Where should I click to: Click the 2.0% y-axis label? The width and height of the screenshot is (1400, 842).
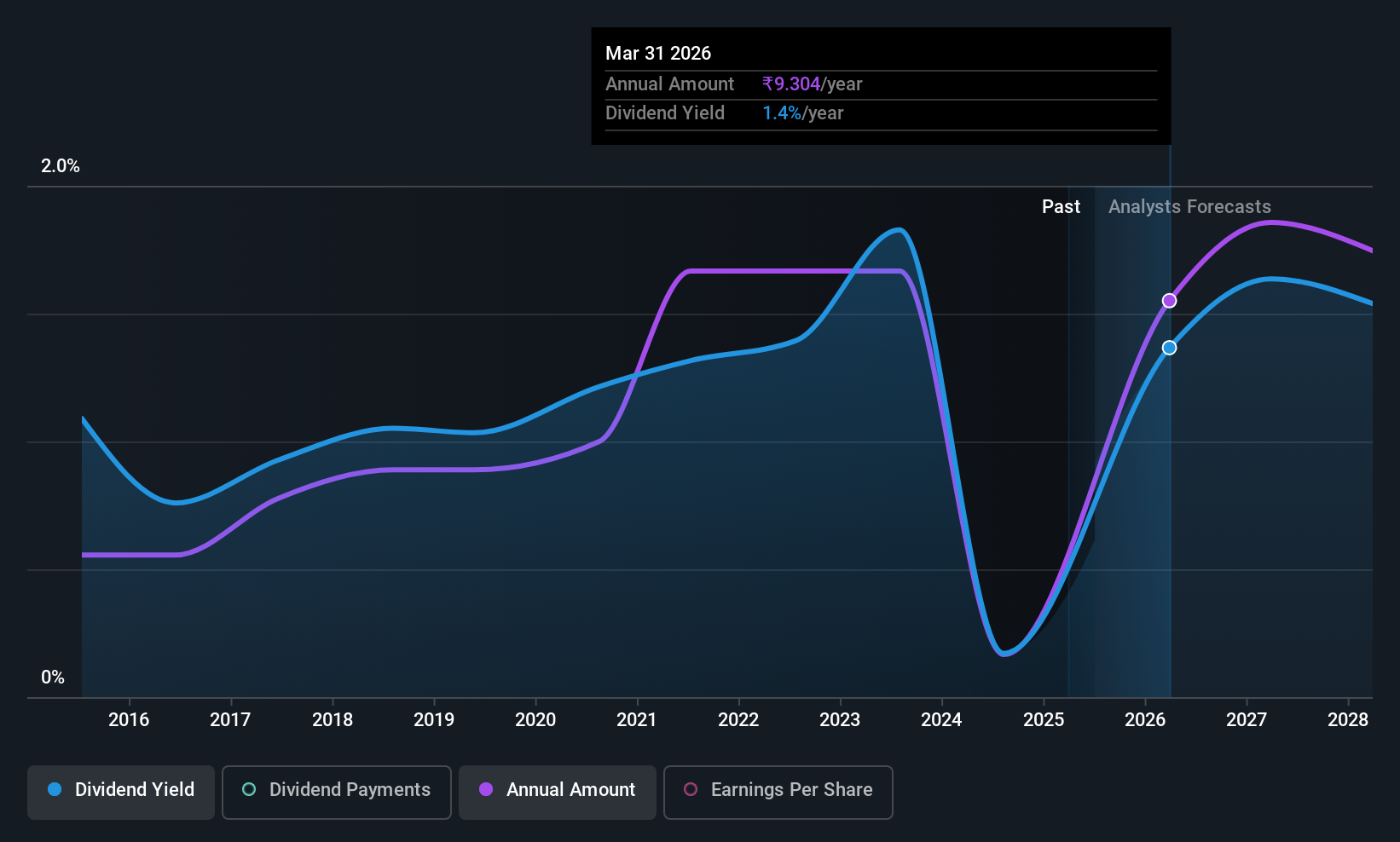[61, 166]
